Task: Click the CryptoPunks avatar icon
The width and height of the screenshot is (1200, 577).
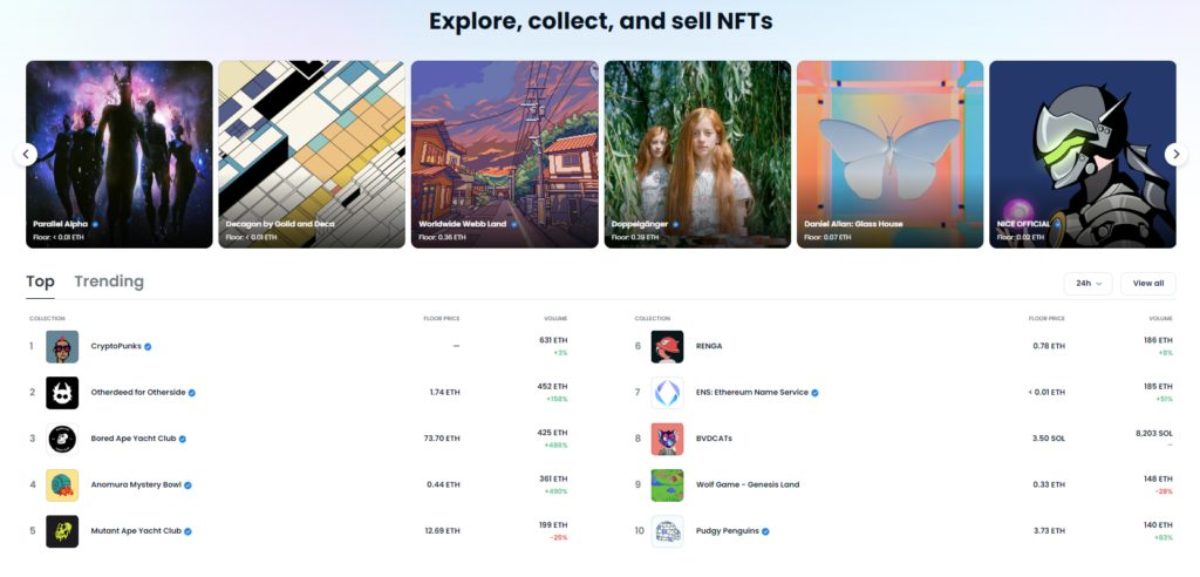Action: pyautogui.click(x=62, y=346)
